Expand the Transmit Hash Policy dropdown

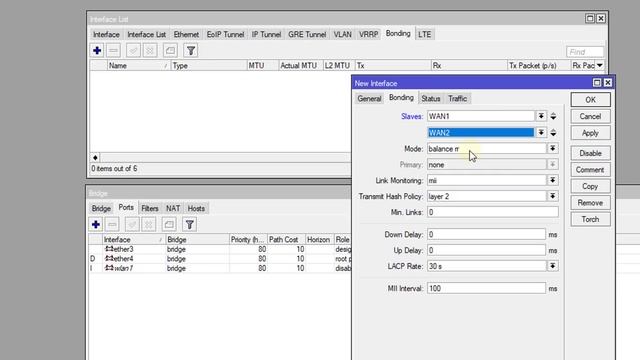[552, 196]
